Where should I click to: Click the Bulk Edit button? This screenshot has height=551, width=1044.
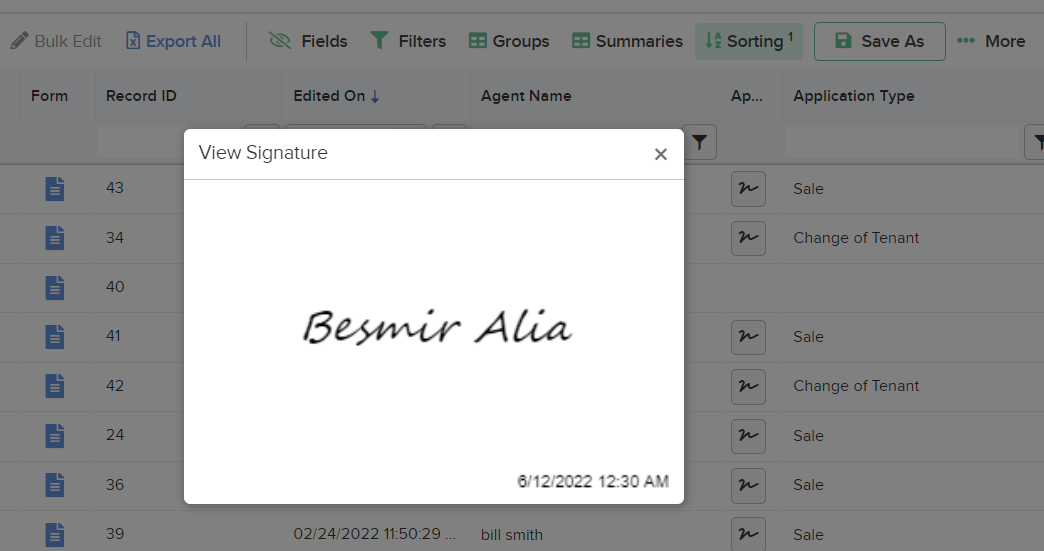tap(57, 41)
